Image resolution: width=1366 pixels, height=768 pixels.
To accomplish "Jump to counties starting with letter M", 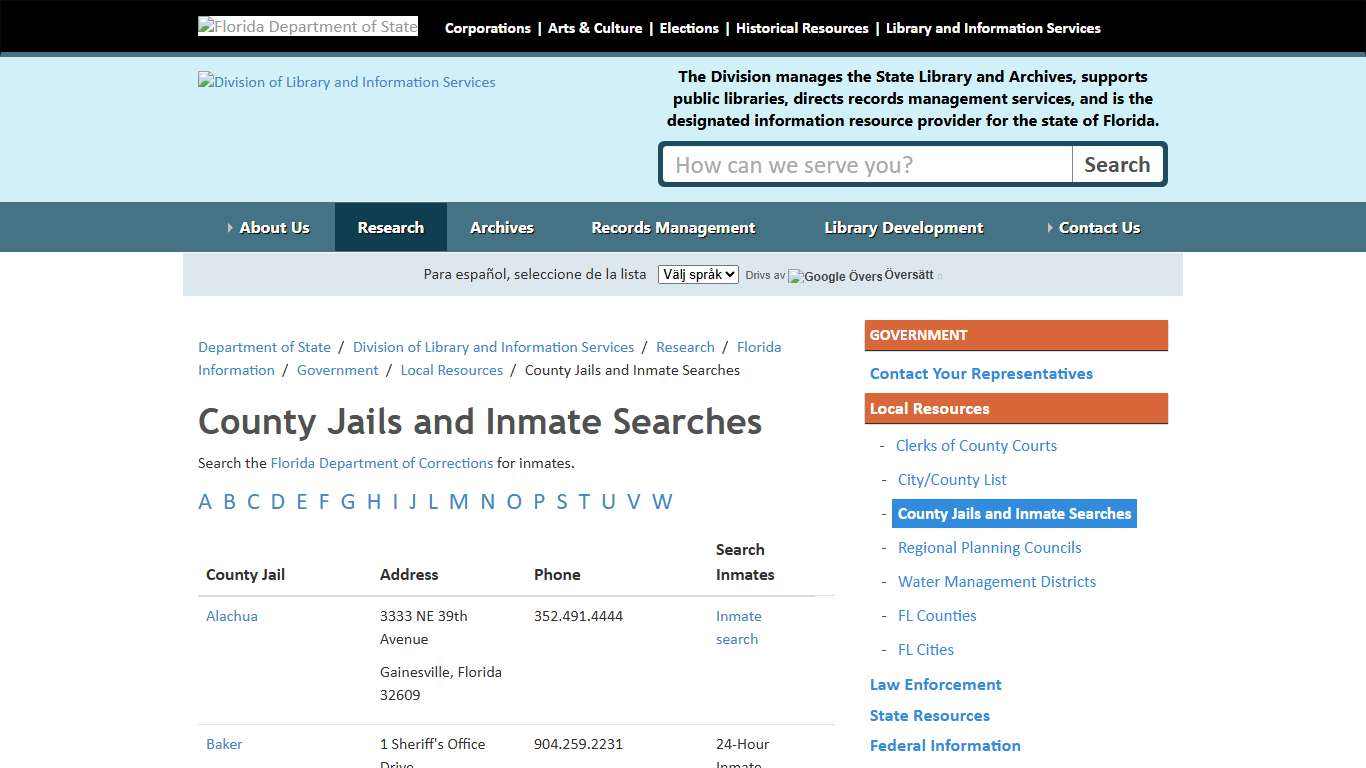I will [459, 502].
